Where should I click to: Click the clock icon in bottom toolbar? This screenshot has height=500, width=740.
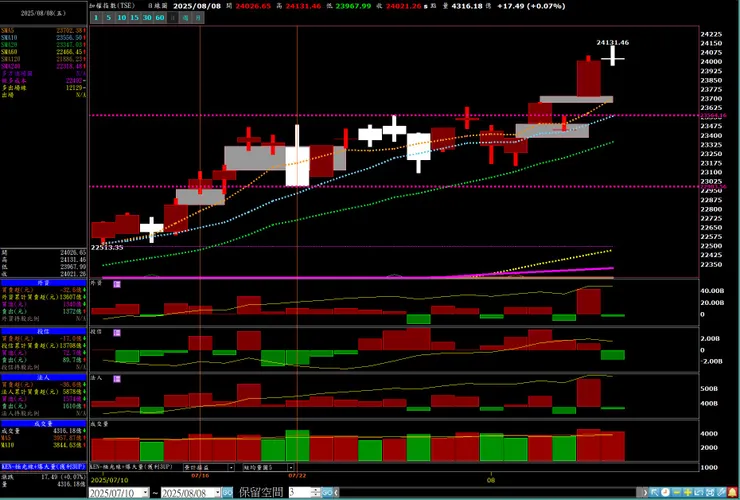click(665, 493)
